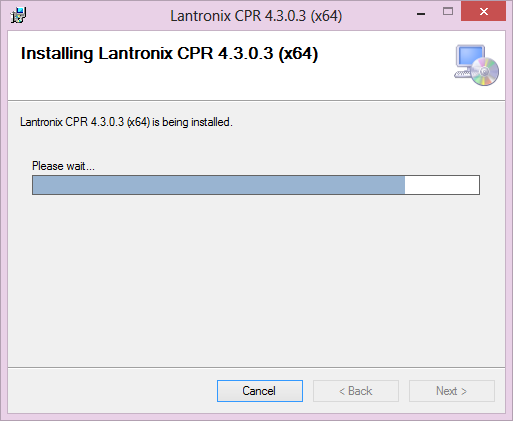Image resolution: width=513 pixels, height=421 pixels.
Task: Click the pink window border at the bottom edge
Action: pos(256,417)
